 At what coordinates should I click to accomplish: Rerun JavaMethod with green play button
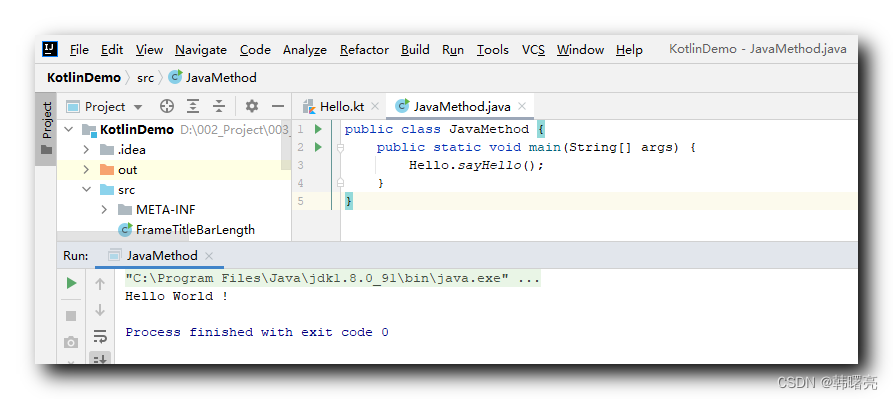71,283
